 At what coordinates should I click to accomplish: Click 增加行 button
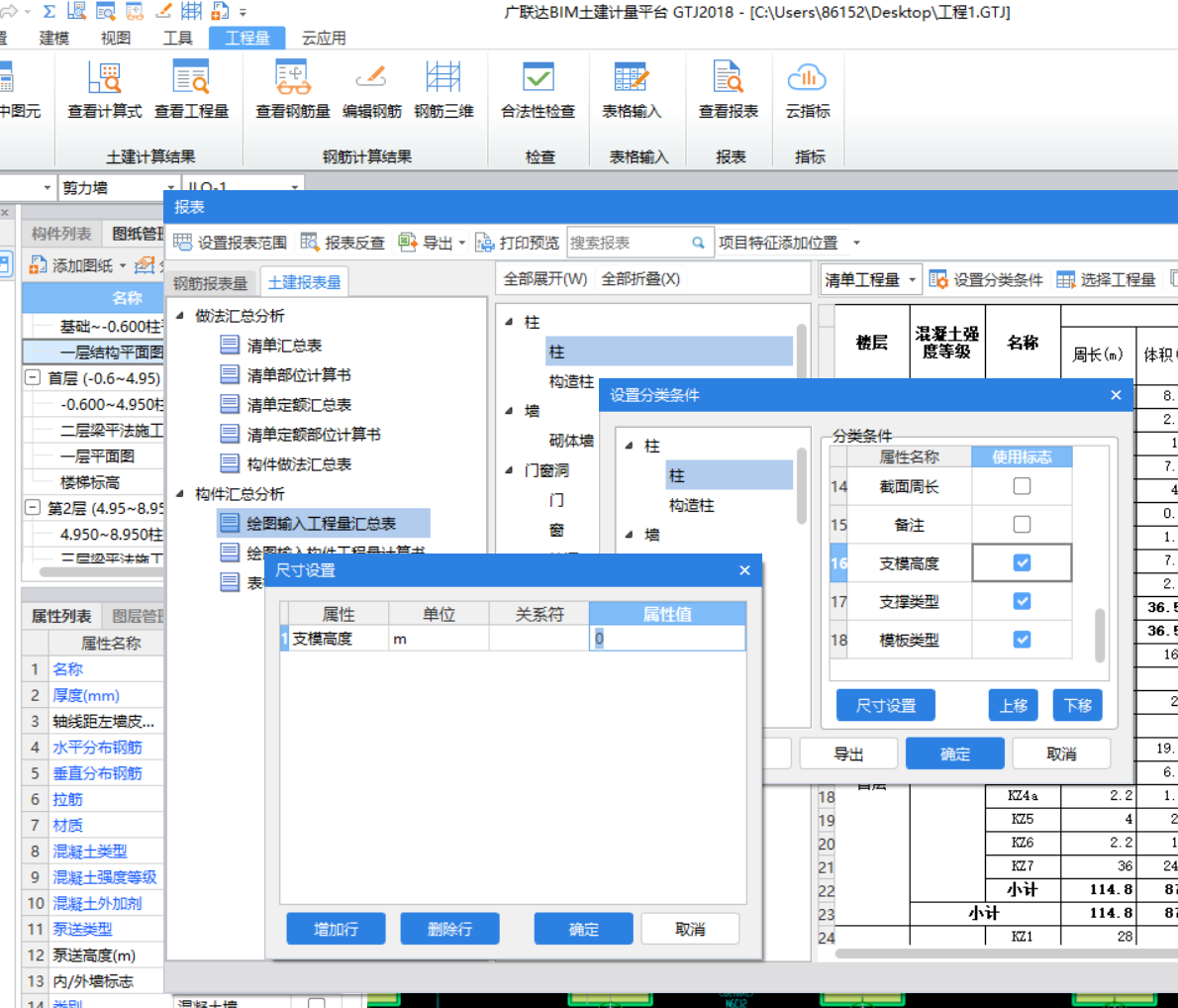336,929
